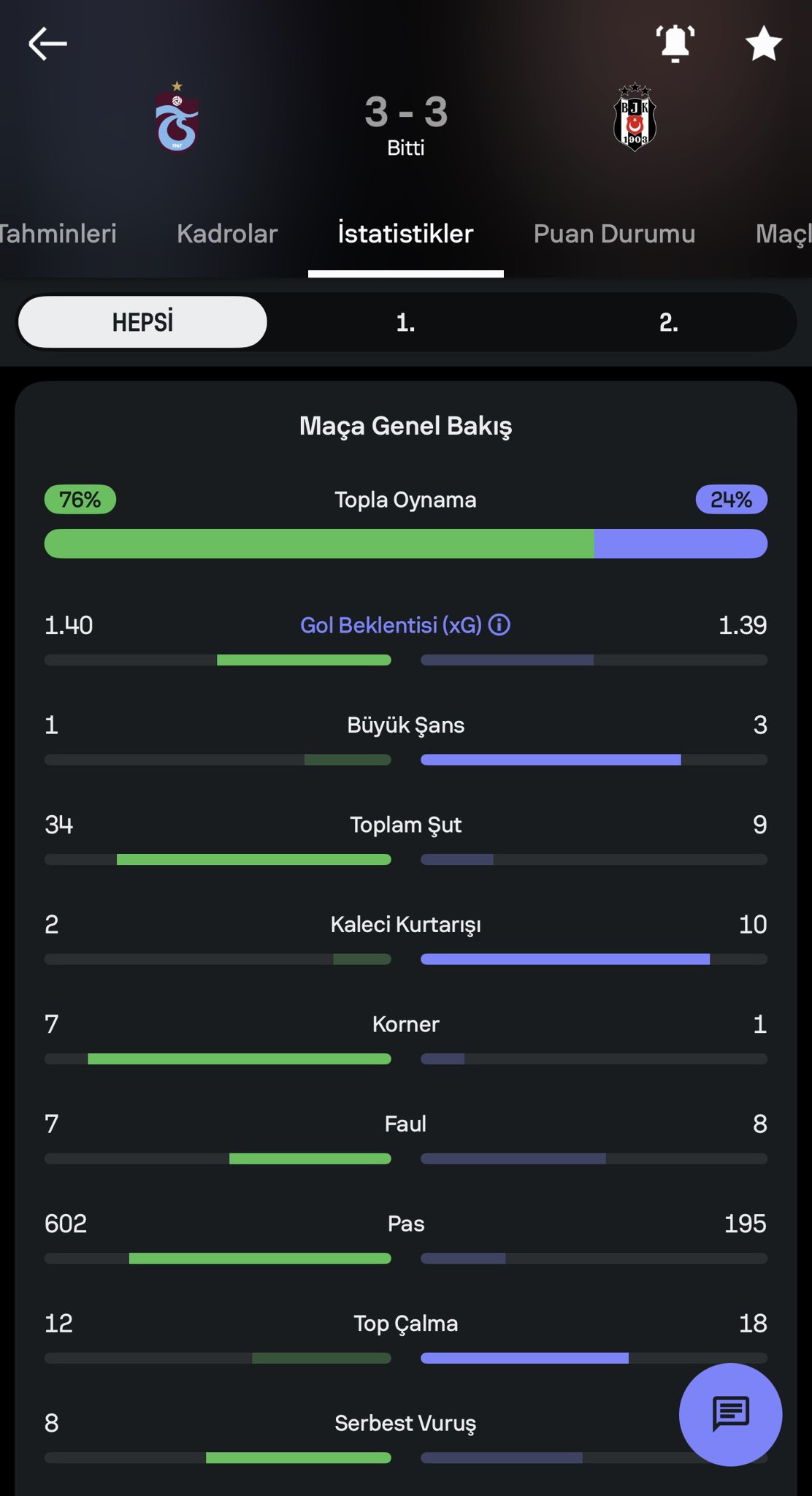The height and width of the screenshot is (1496, 812).
Task: Tap the back arrow icon
Action: [x=47, y=44]
